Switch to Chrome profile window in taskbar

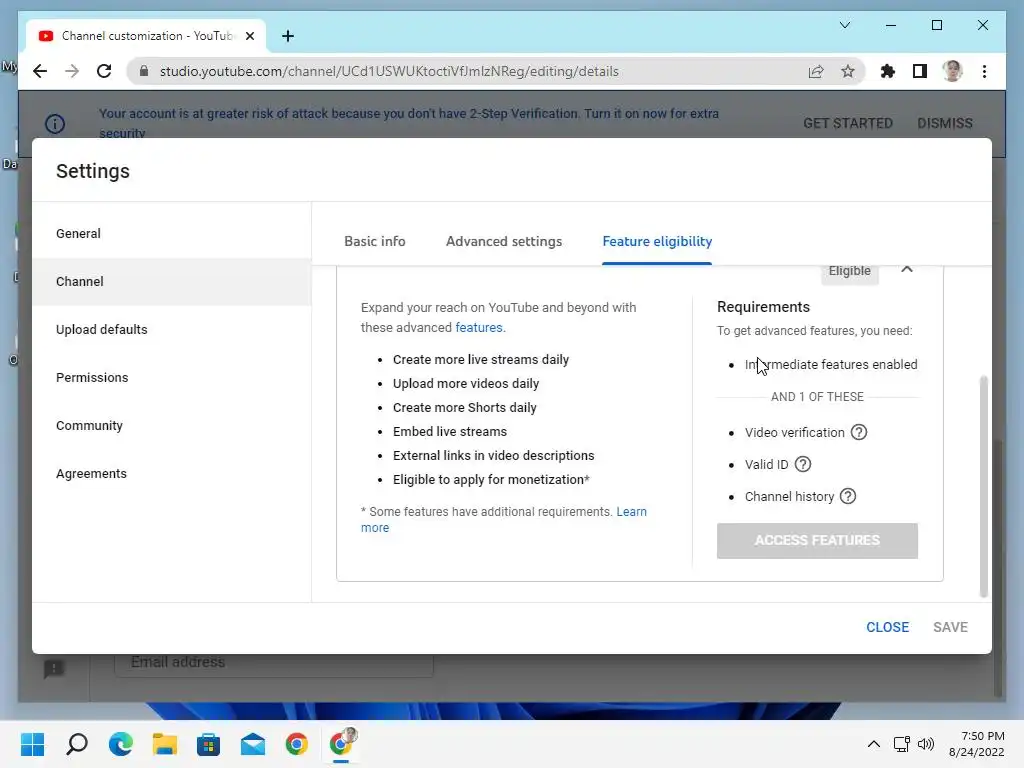(342, 744)
